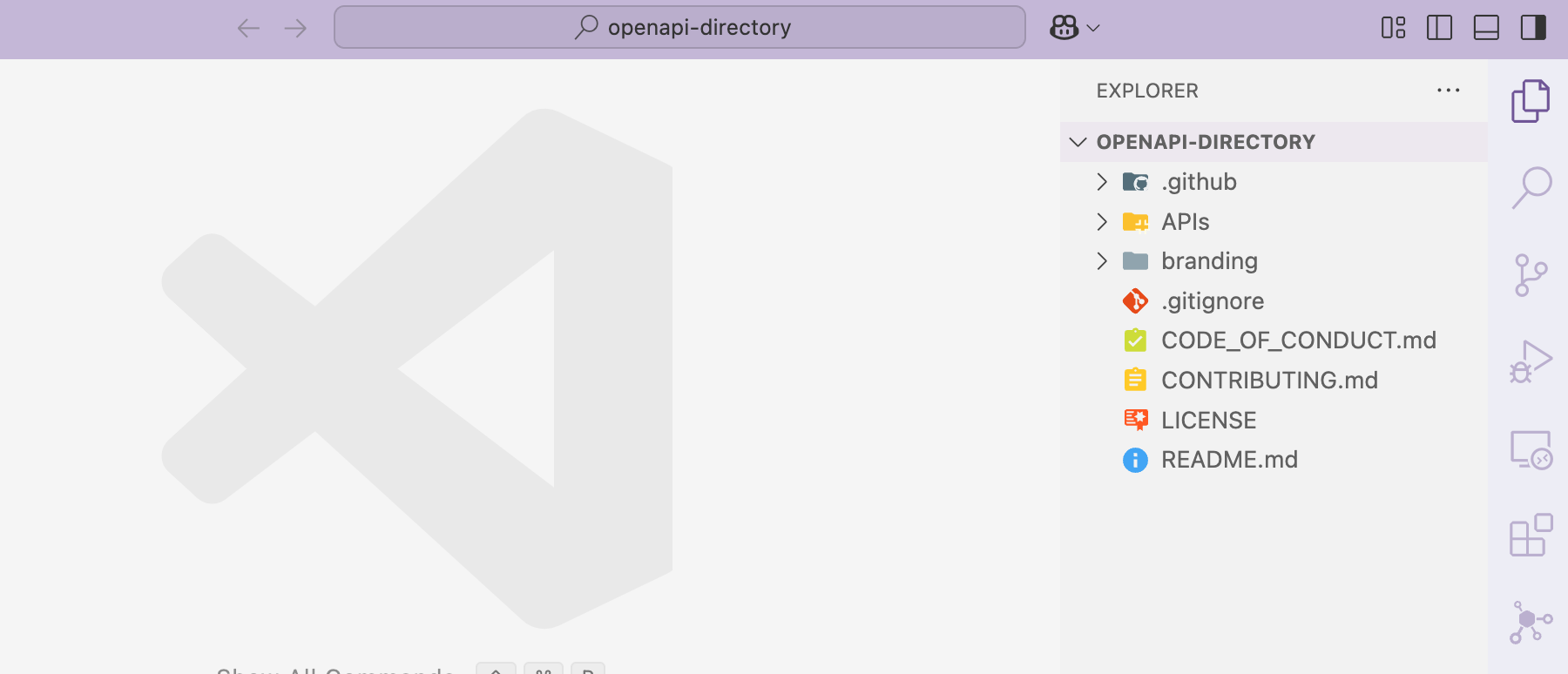
Task: Select the .github folder name
Action: (x=1199, y=181)
